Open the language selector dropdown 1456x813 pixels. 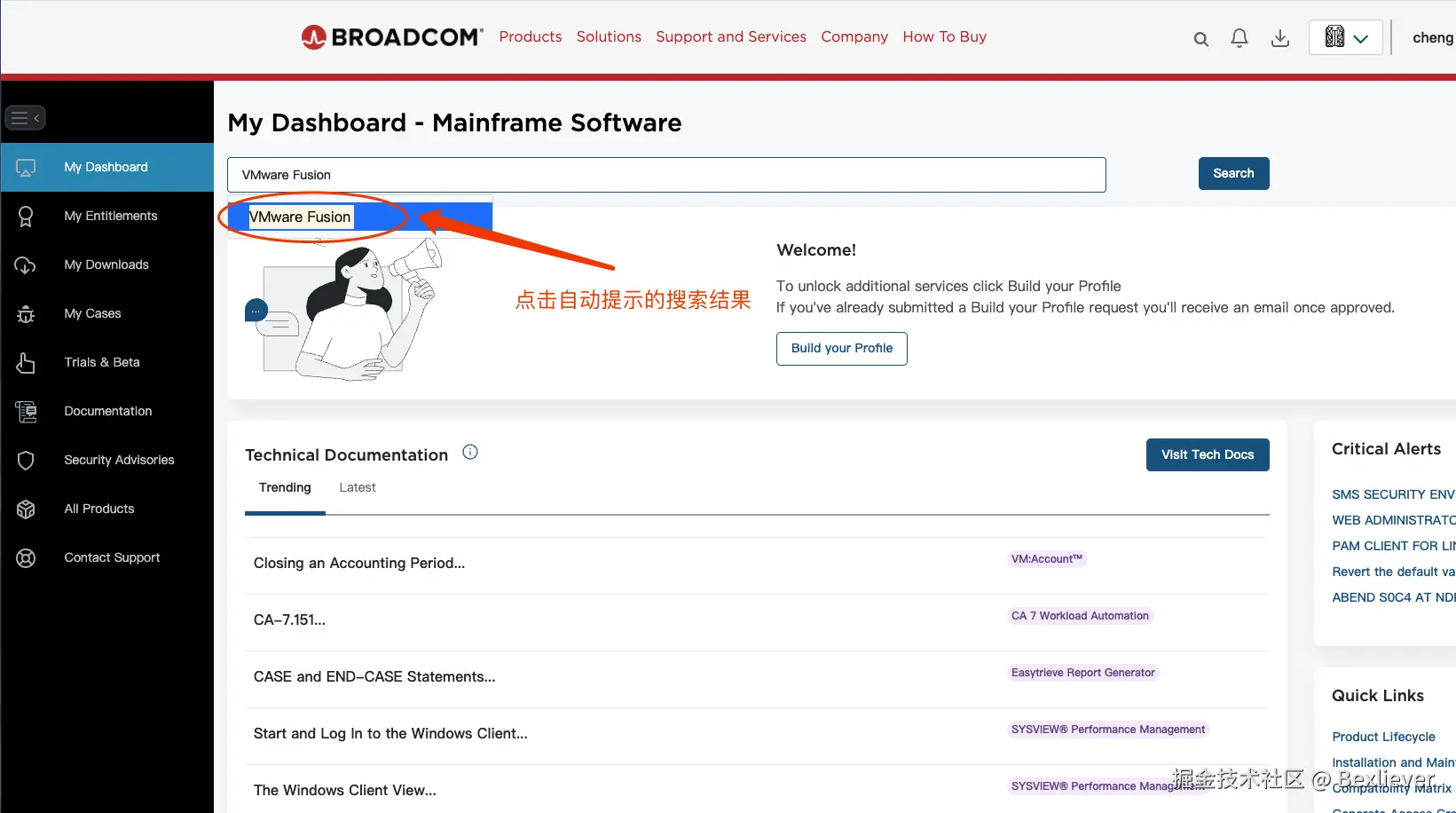[1344, 37]
